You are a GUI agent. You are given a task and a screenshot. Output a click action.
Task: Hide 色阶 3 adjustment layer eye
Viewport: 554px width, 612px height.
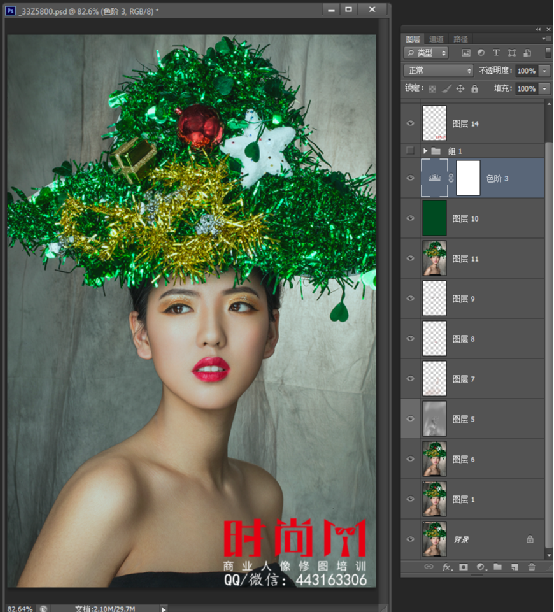point(410,178)
